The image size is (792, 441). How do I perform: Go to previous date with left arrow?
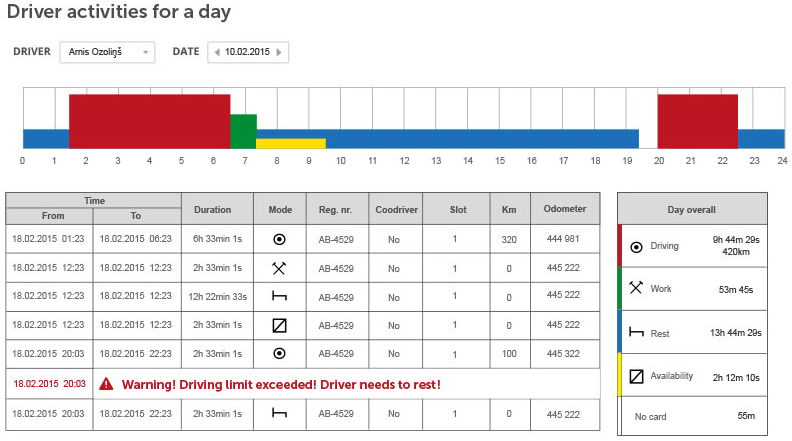click(x=217, y=52)
